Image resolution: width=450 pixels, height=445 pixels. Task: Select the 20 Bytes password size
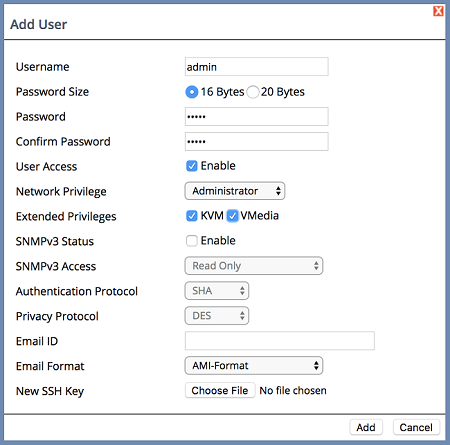tap(253, 92)
